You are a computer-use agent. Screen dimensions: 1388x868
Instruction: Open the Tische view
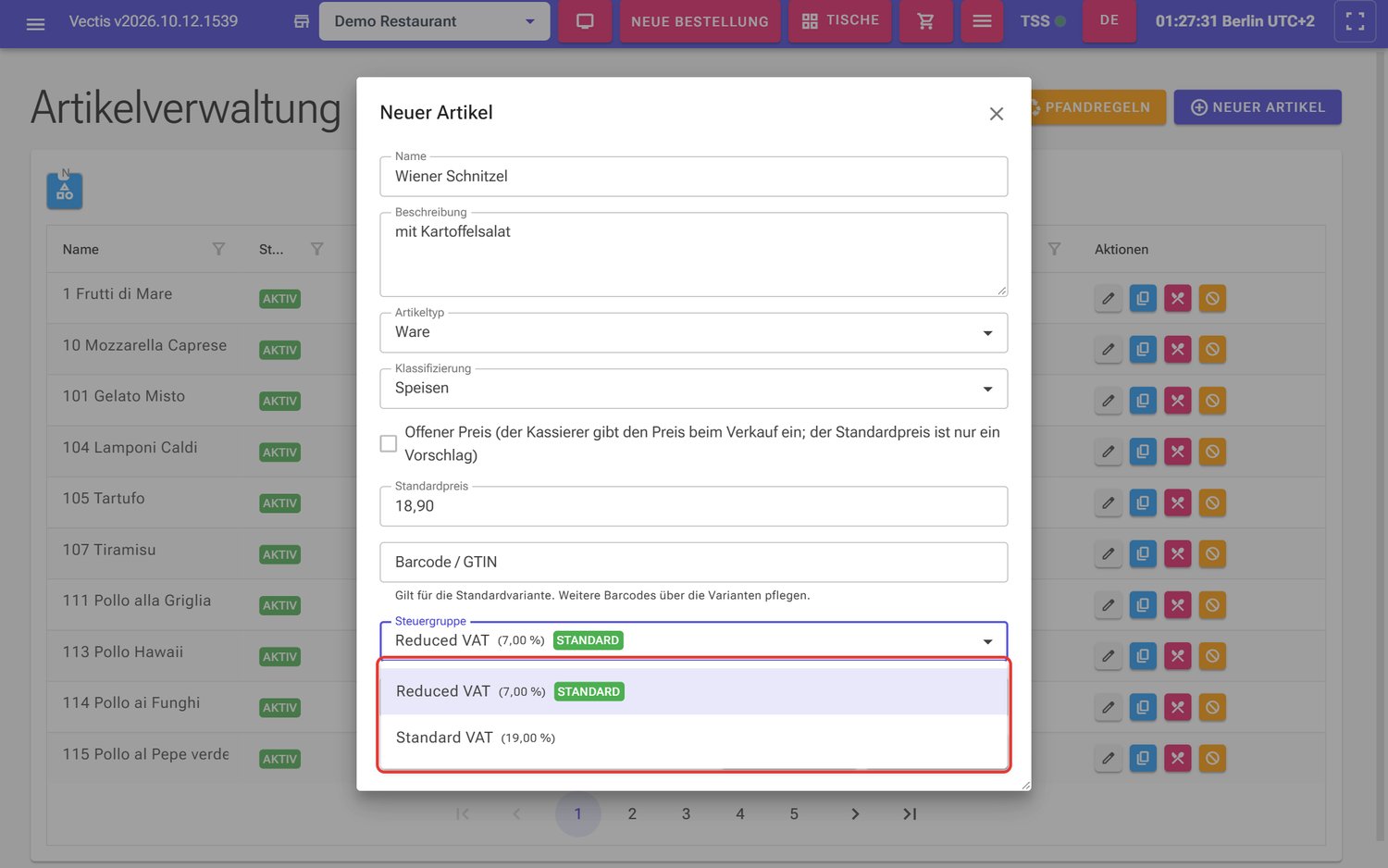click(840, 21)
